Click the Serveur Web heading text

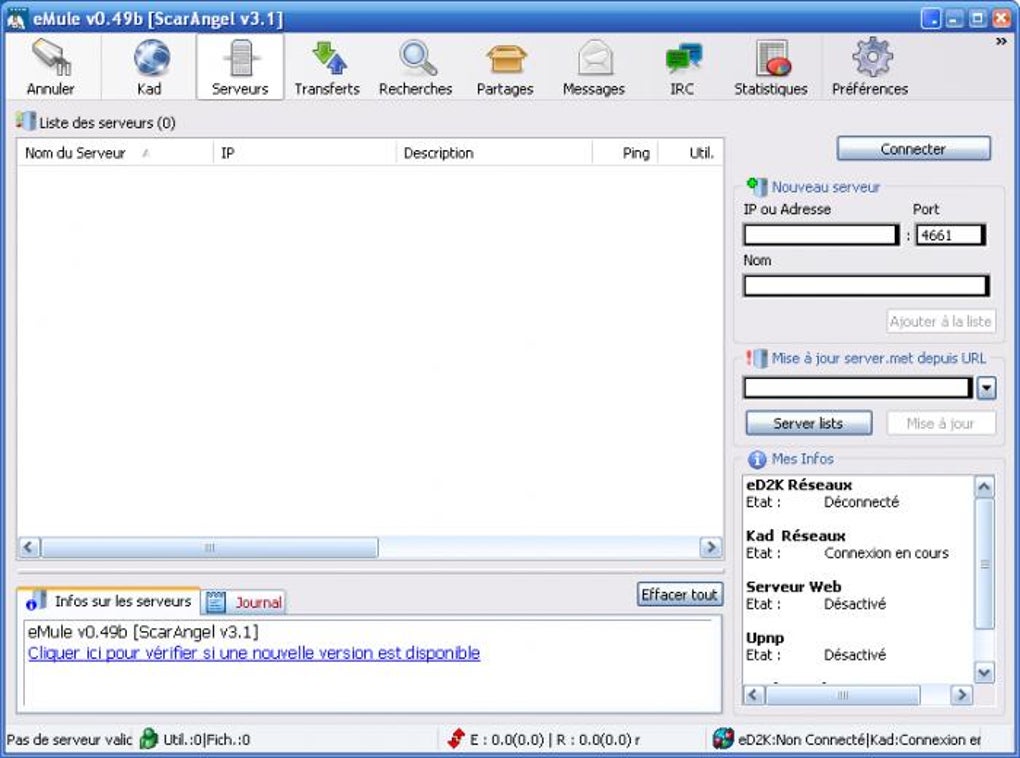(x=794, y=587)
